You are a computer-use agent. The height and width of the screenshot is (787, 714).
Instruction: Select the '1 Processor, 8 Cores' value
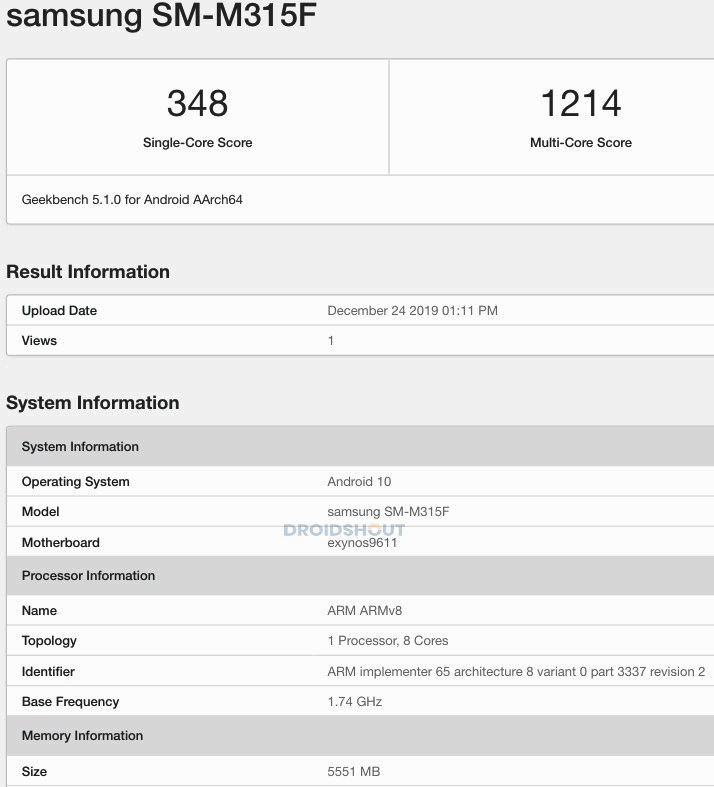[388, 641]
